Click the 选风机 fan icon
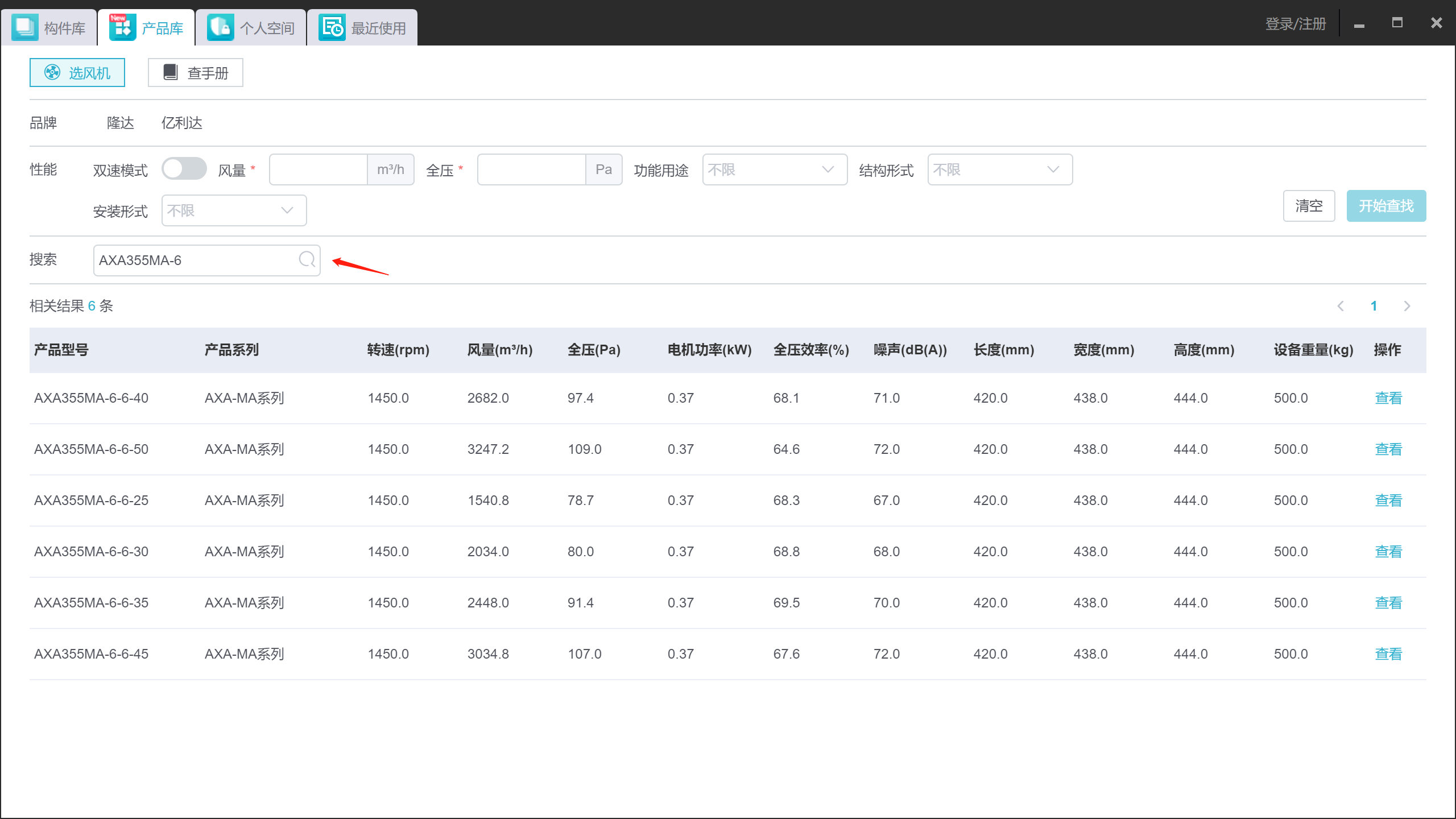 [x=52, y=72]
